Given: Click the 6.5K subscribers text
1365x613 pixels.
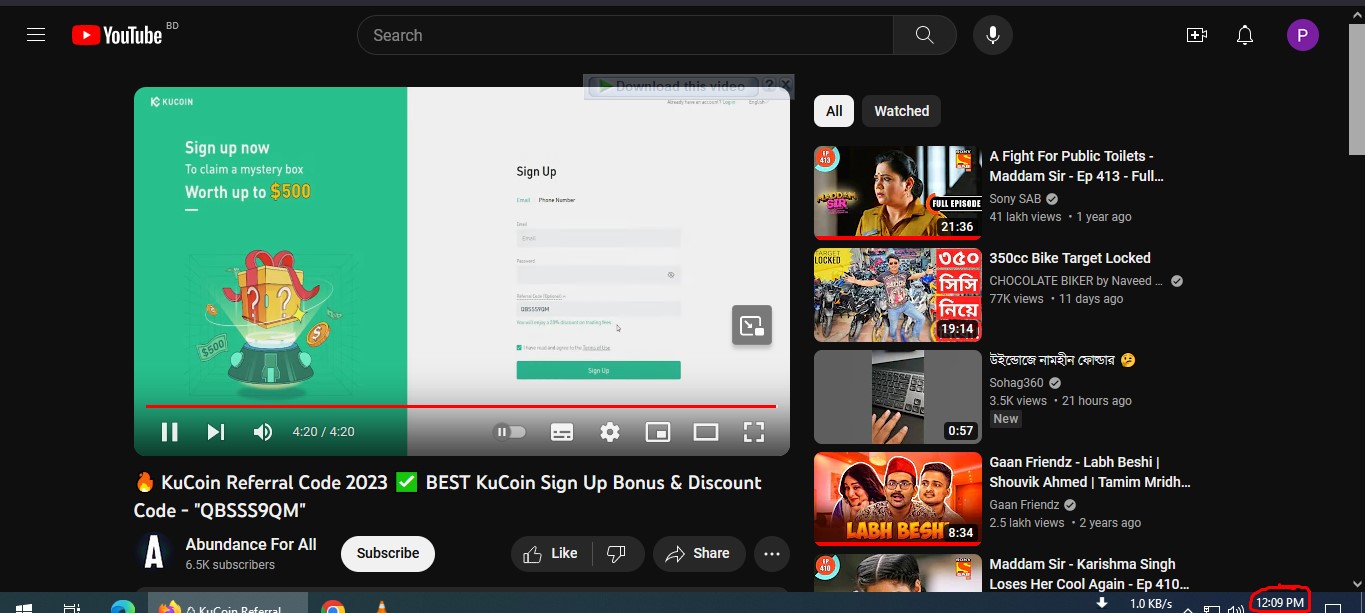Looking at the screenshot, I should (230, 565).
